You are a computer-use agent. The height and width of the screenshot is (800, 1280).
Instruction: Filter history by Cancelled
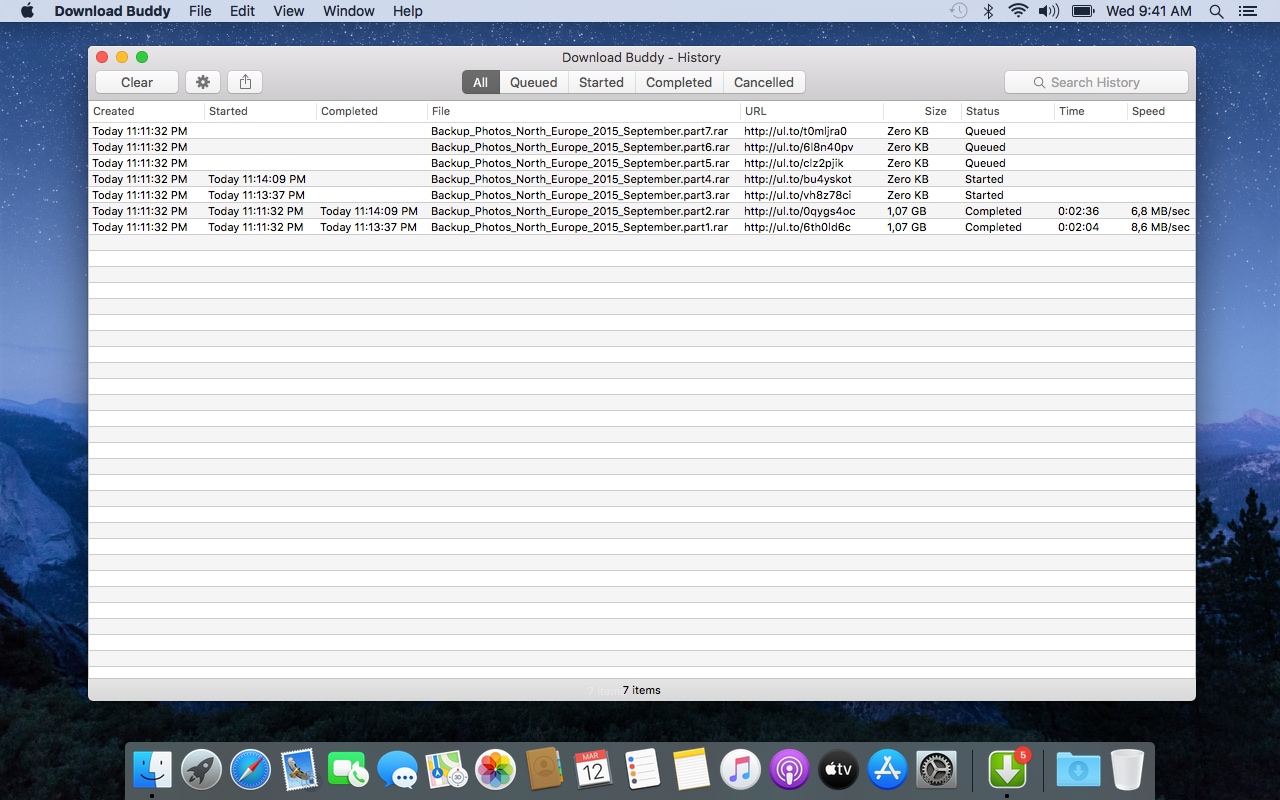764,82
